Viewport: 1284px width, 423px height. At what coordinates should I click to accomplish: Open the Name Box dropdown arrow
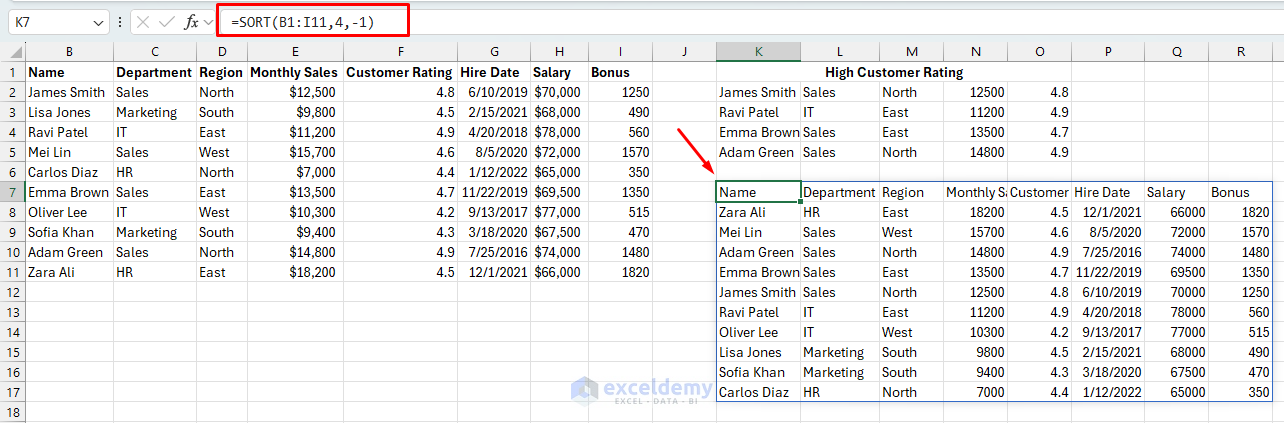[98, 22]
